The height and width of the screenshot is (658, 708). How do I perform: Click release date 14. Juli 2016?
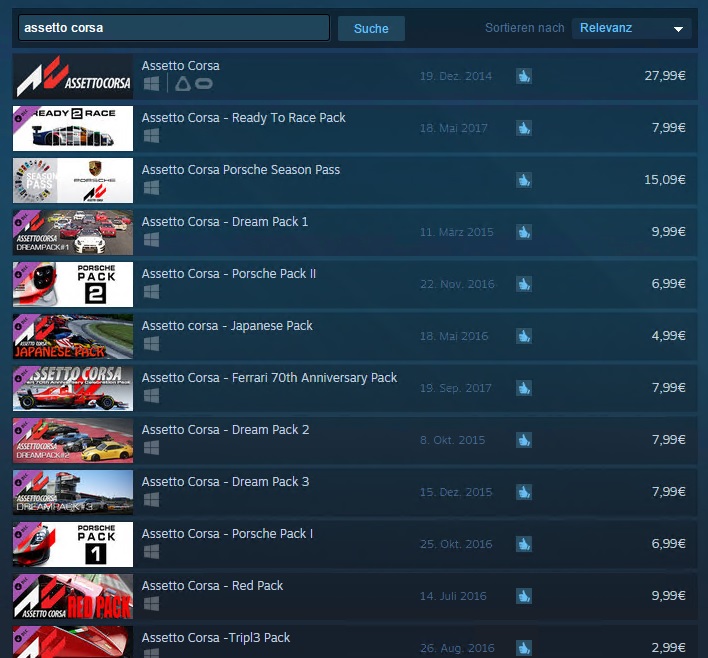453,596
